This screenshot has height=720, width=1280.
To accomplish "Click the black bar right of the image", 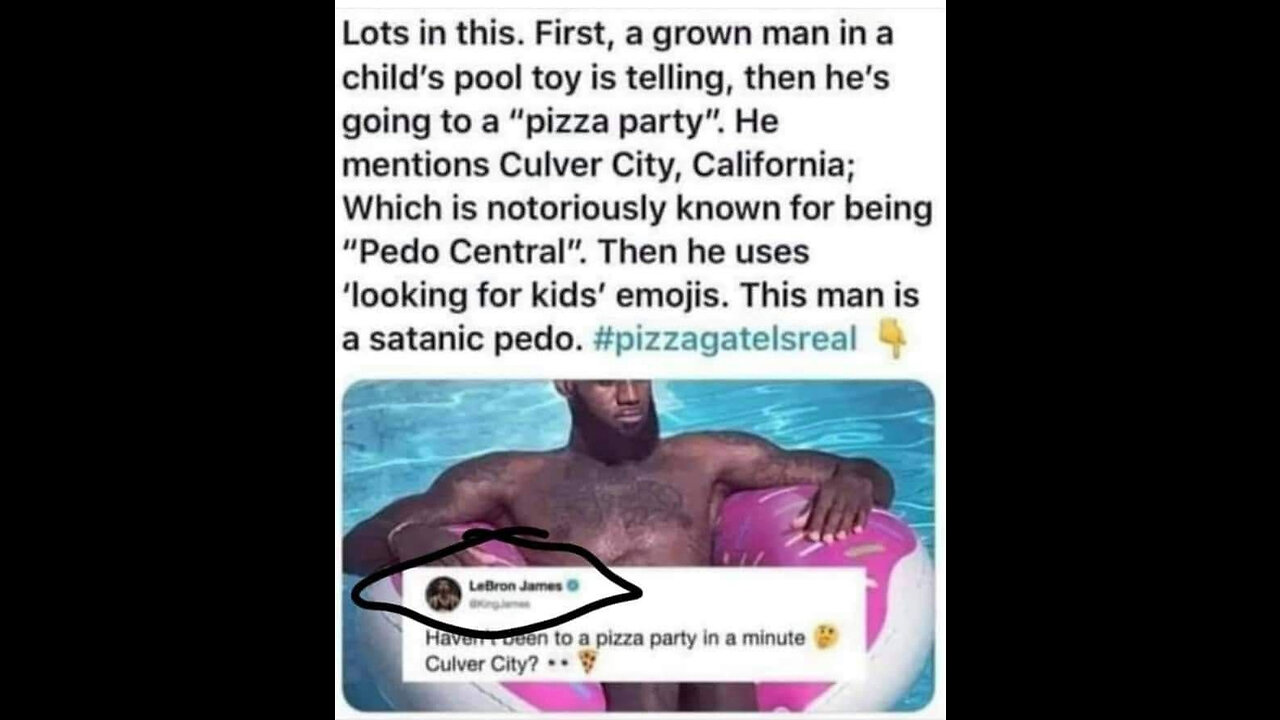I will pos(1112,360).
